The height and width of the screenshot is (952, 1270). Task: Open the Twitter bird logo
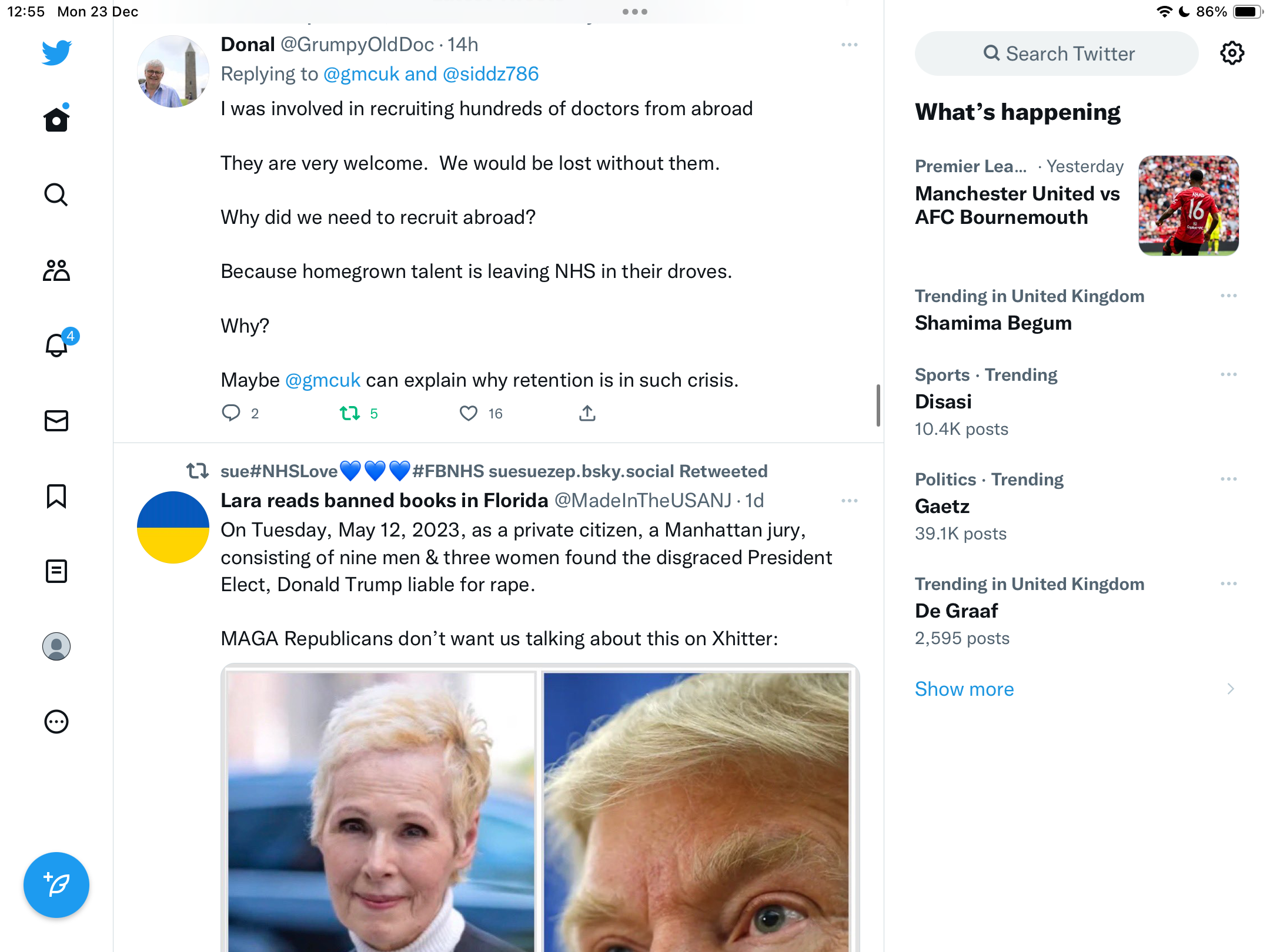(56, 52)
